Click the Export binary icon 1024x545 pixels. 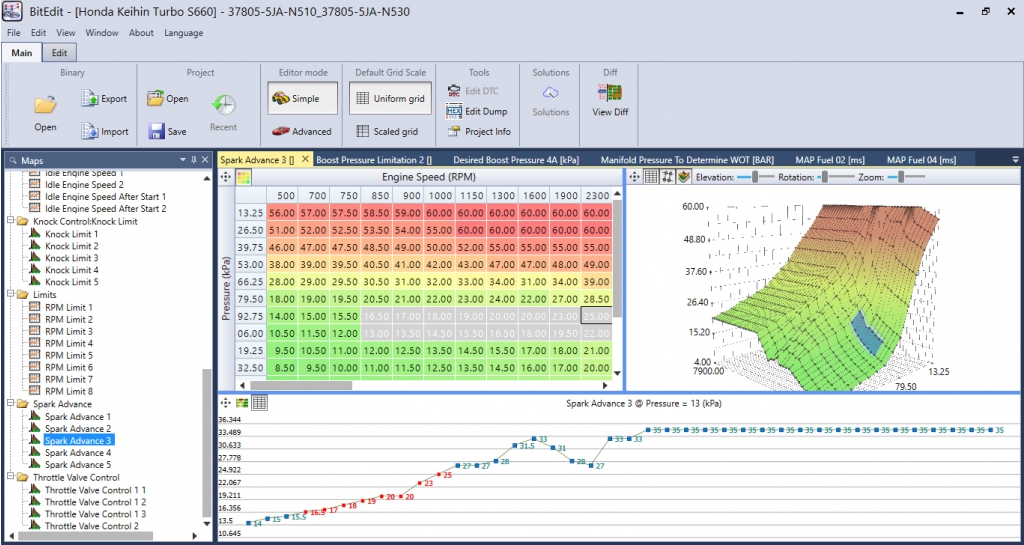pos(89,99)
